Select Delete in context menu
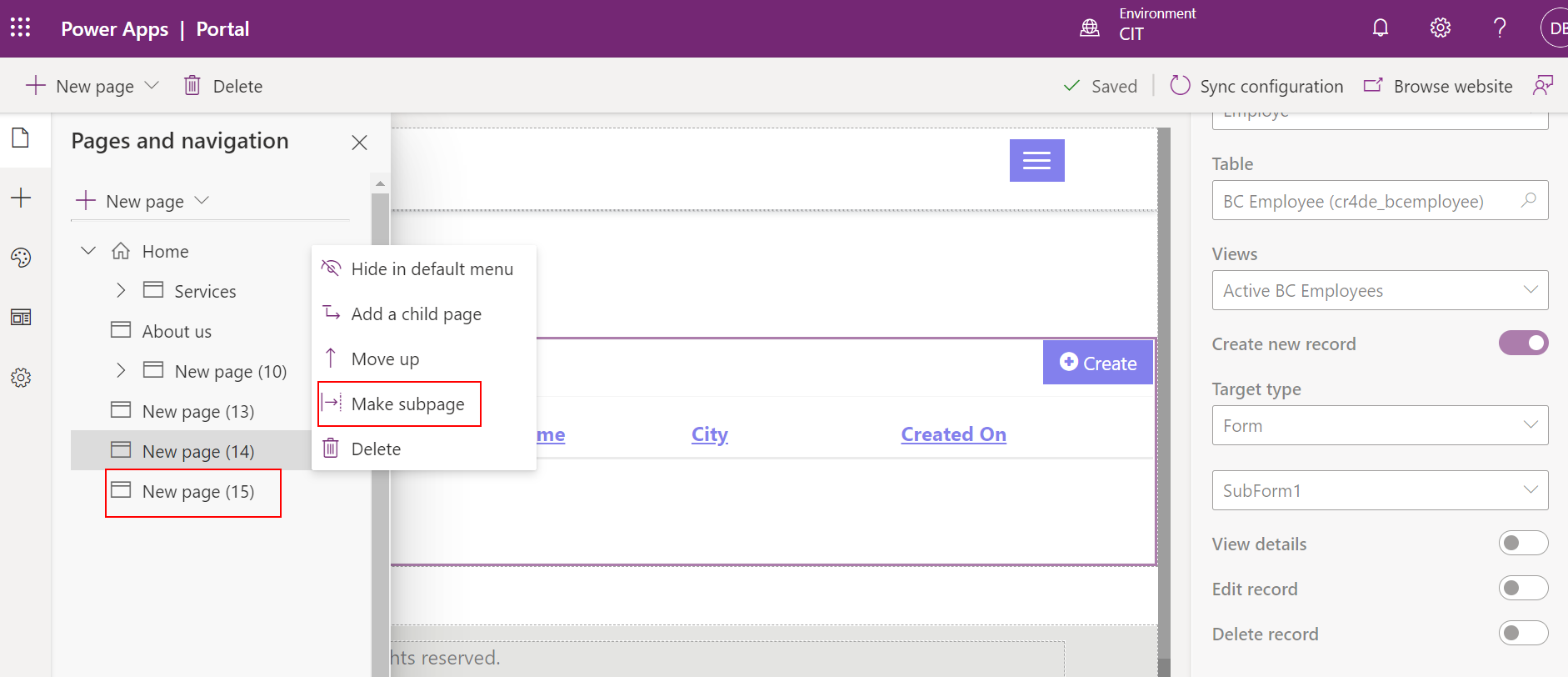This screenshot has height=677, width=1568. 424,449
